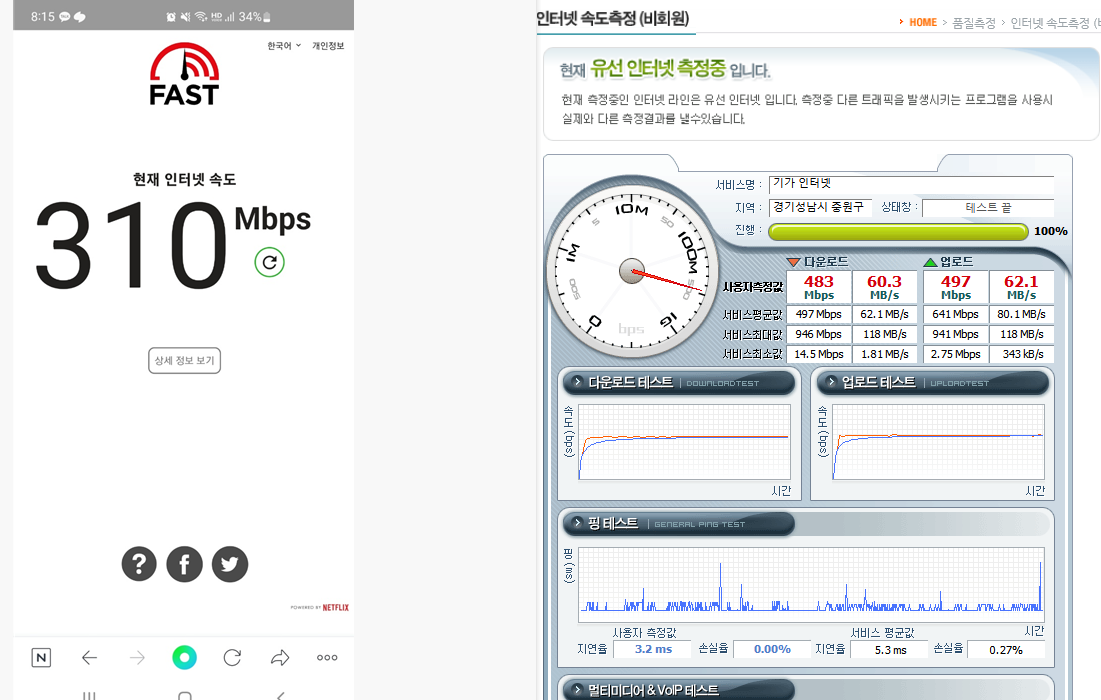Open the three-dot more menu in browser bar
The height and width of the screenshot is (700, 1101).
[327, 657]
